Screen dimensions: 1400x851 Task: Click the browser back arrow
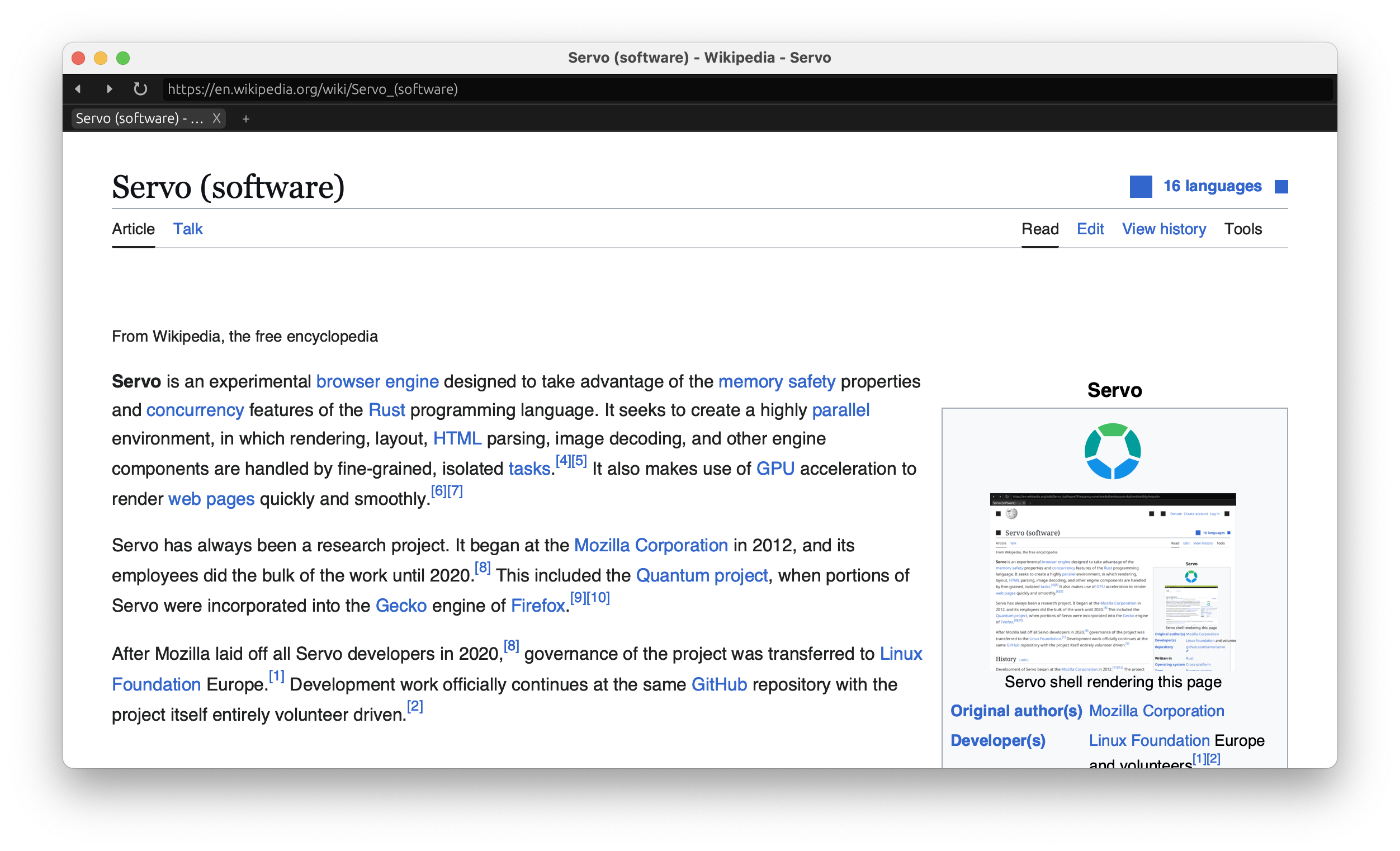(x=78, y=89)
